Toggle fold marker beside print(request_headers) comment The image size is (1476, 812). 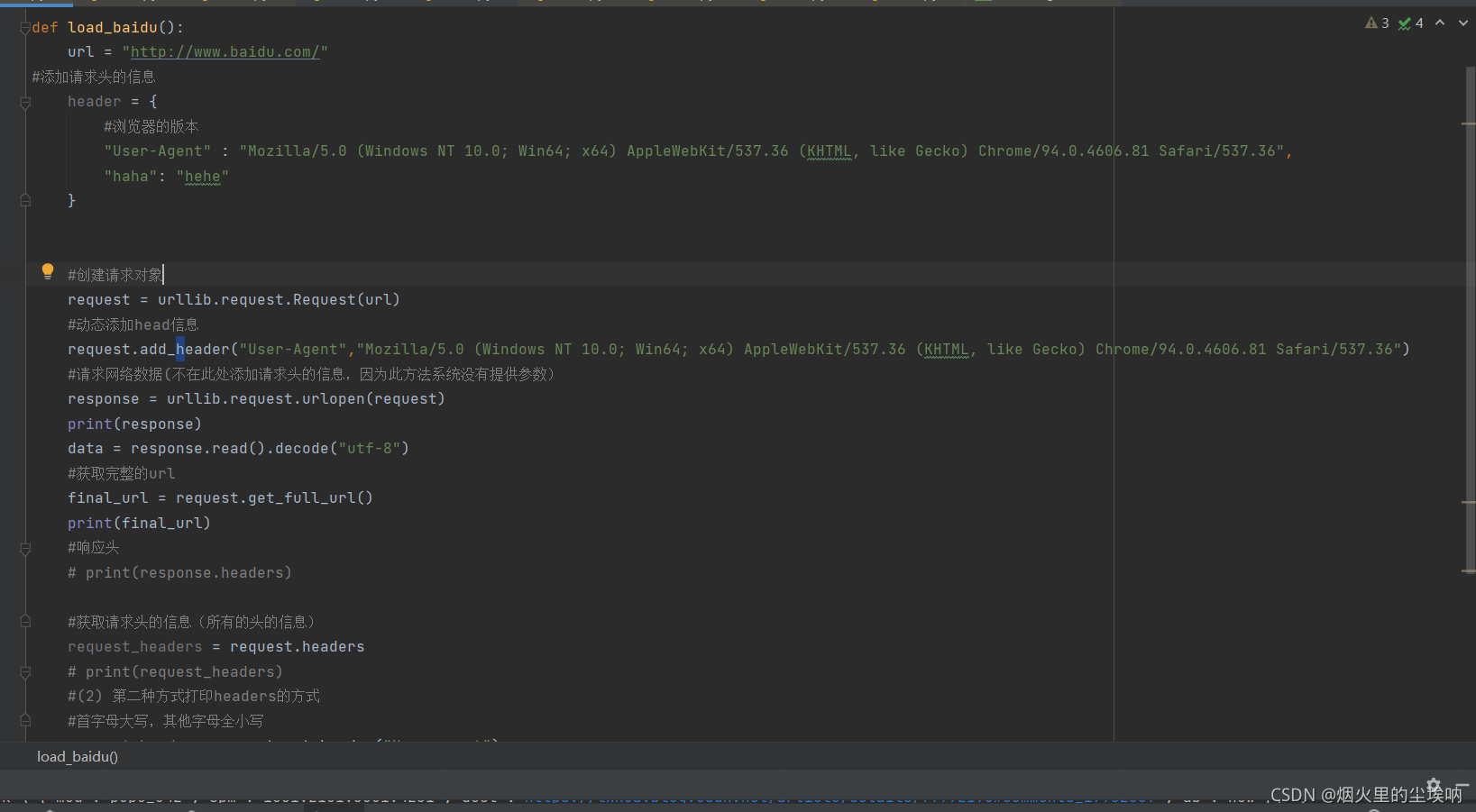point(25,672)
